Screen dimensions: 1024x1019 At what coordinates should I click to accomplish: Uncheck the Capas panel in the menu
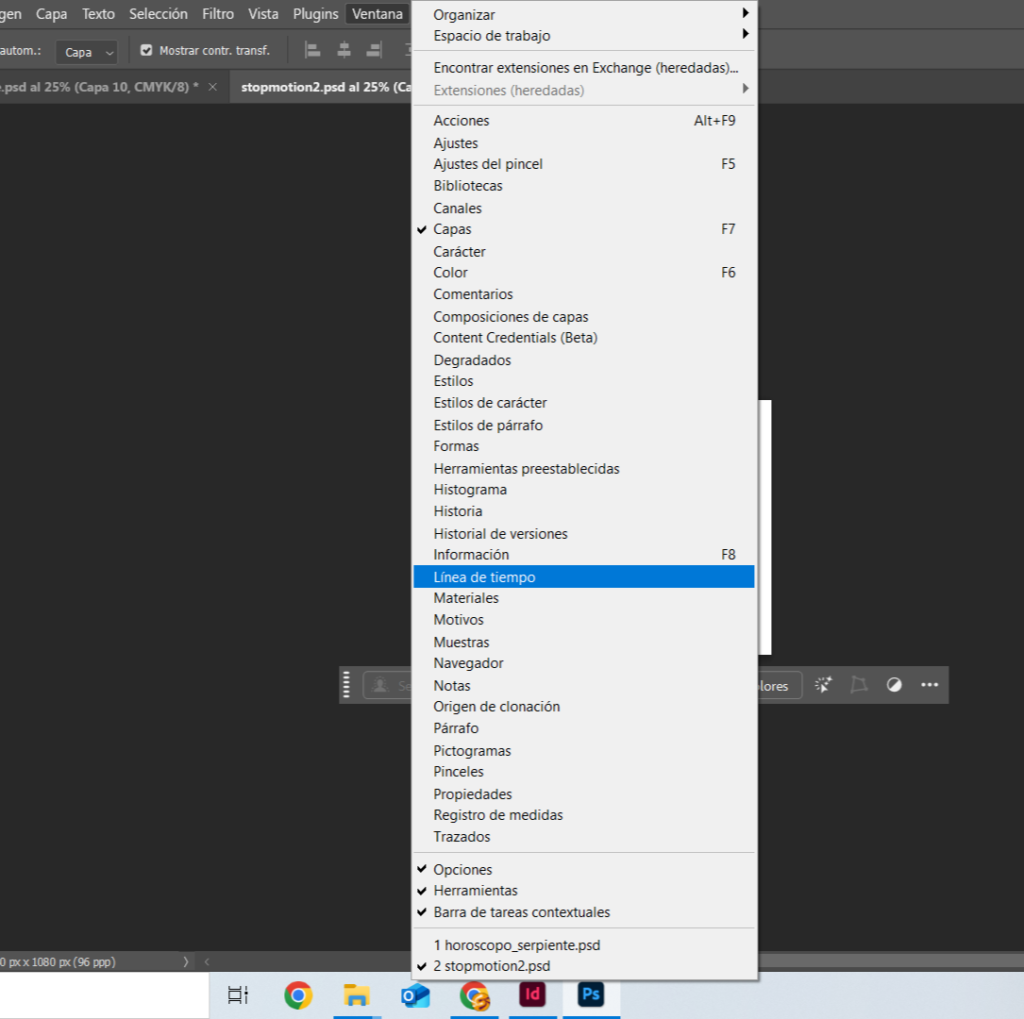coord(452,229)
